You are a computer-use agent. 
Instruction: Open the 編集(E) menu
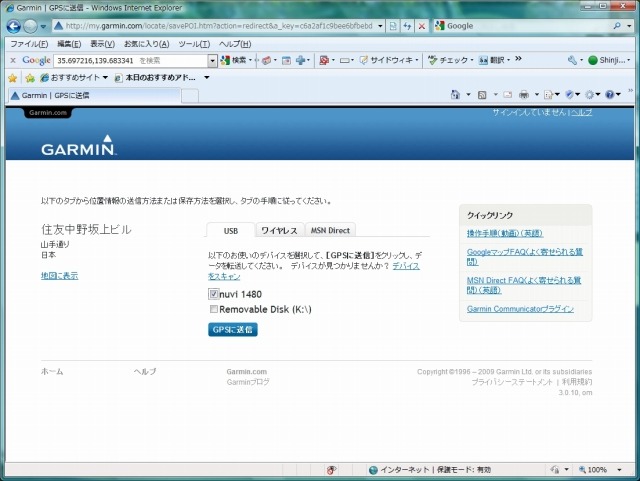click(69, 44)
